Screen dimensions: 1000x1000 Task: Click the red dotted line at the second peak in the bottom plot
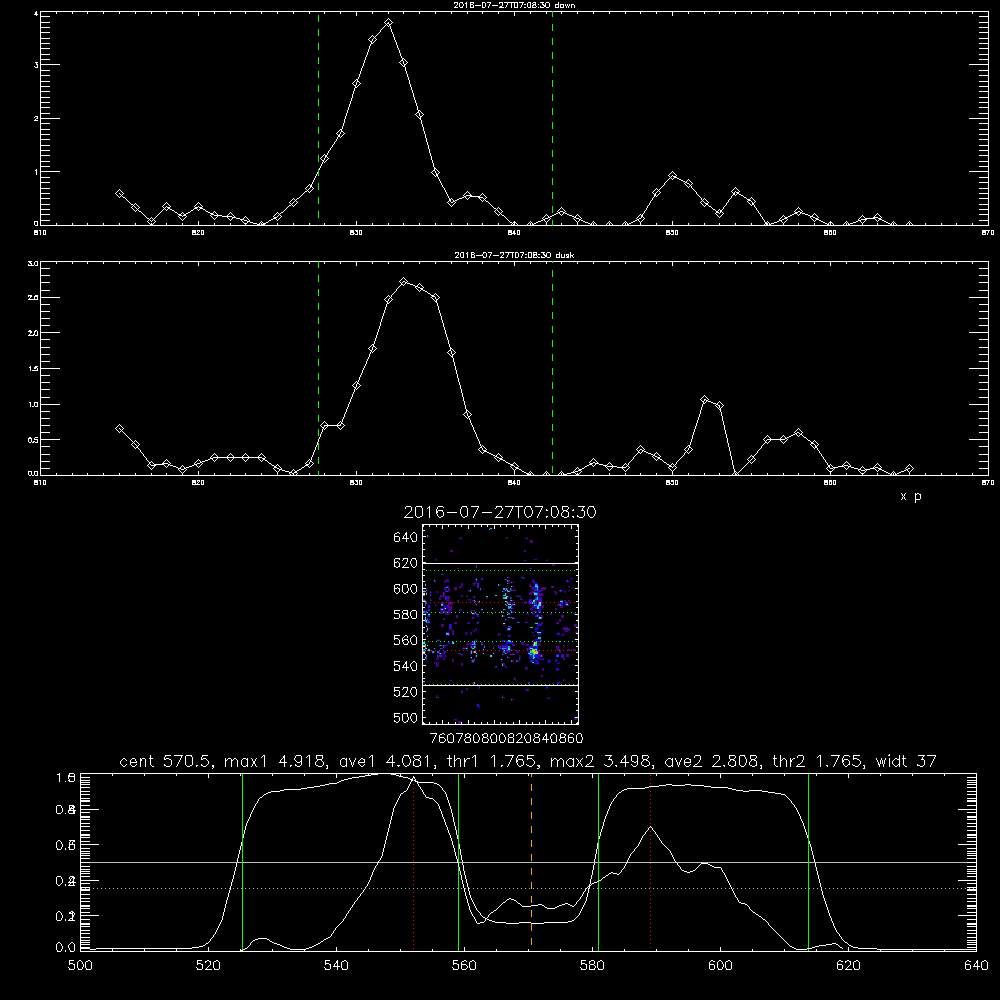(651, 861)
